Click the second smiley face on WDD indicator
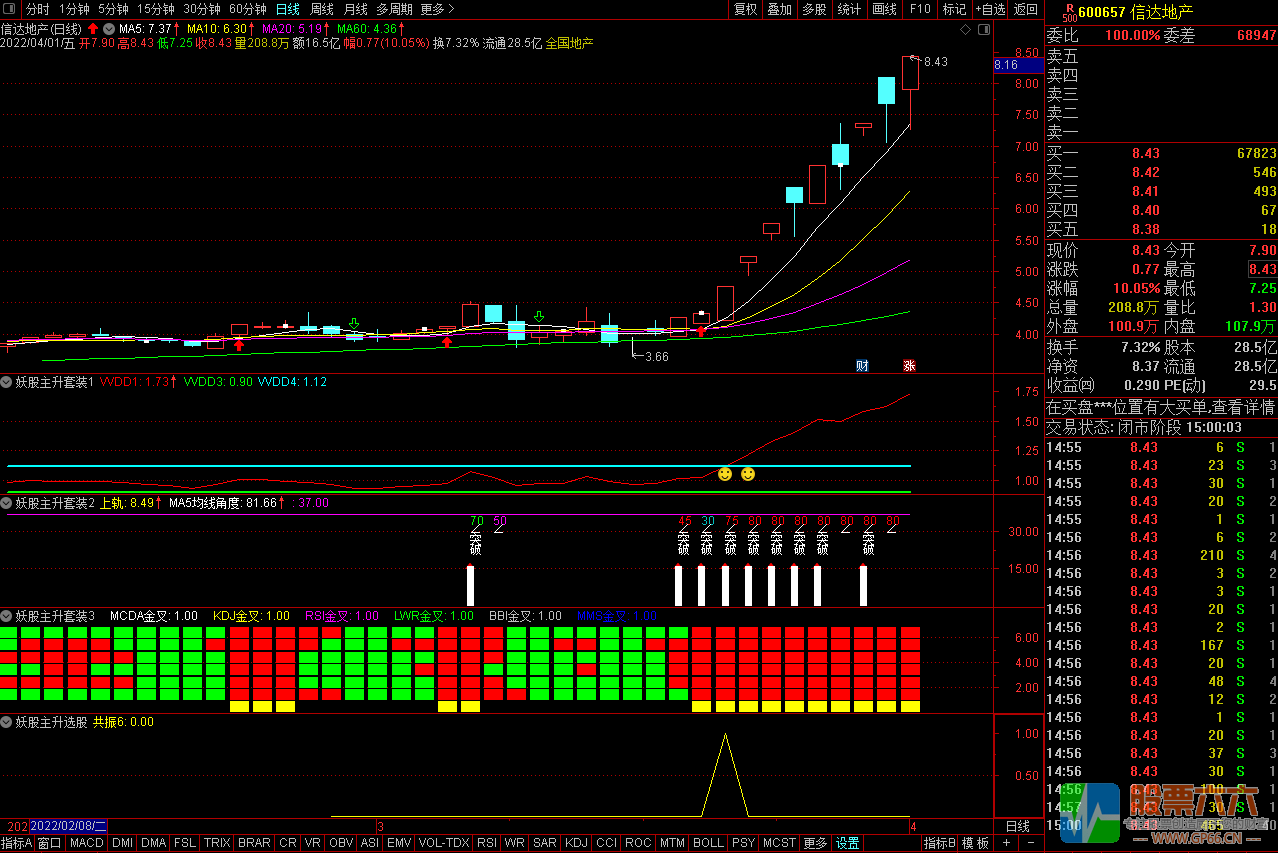This screenshot has width=1278, height=853. [748, 473]
